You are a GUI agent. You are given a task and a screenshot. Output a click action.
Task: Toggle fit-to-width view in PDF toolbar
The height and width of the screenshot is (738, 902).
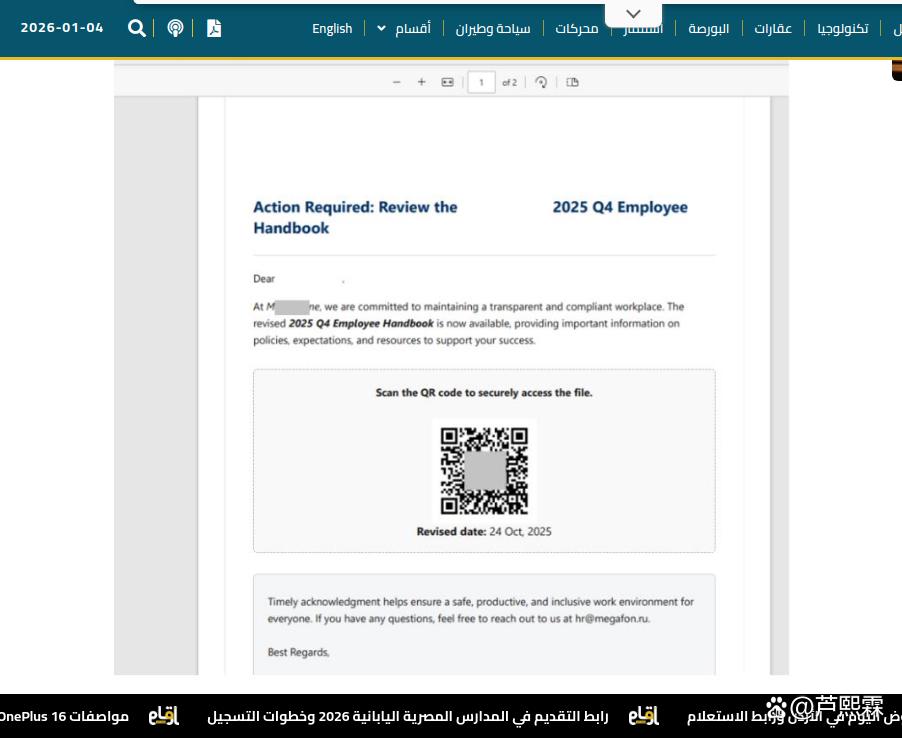(448, 82)
